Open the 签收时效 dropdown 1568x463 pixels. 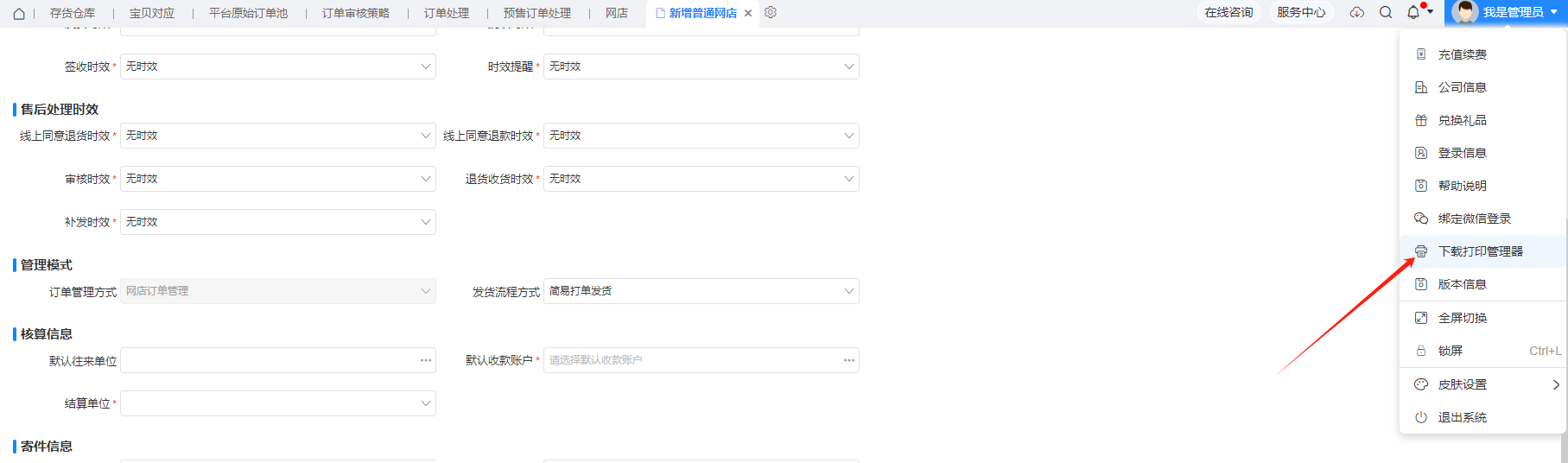pos(278,67)
